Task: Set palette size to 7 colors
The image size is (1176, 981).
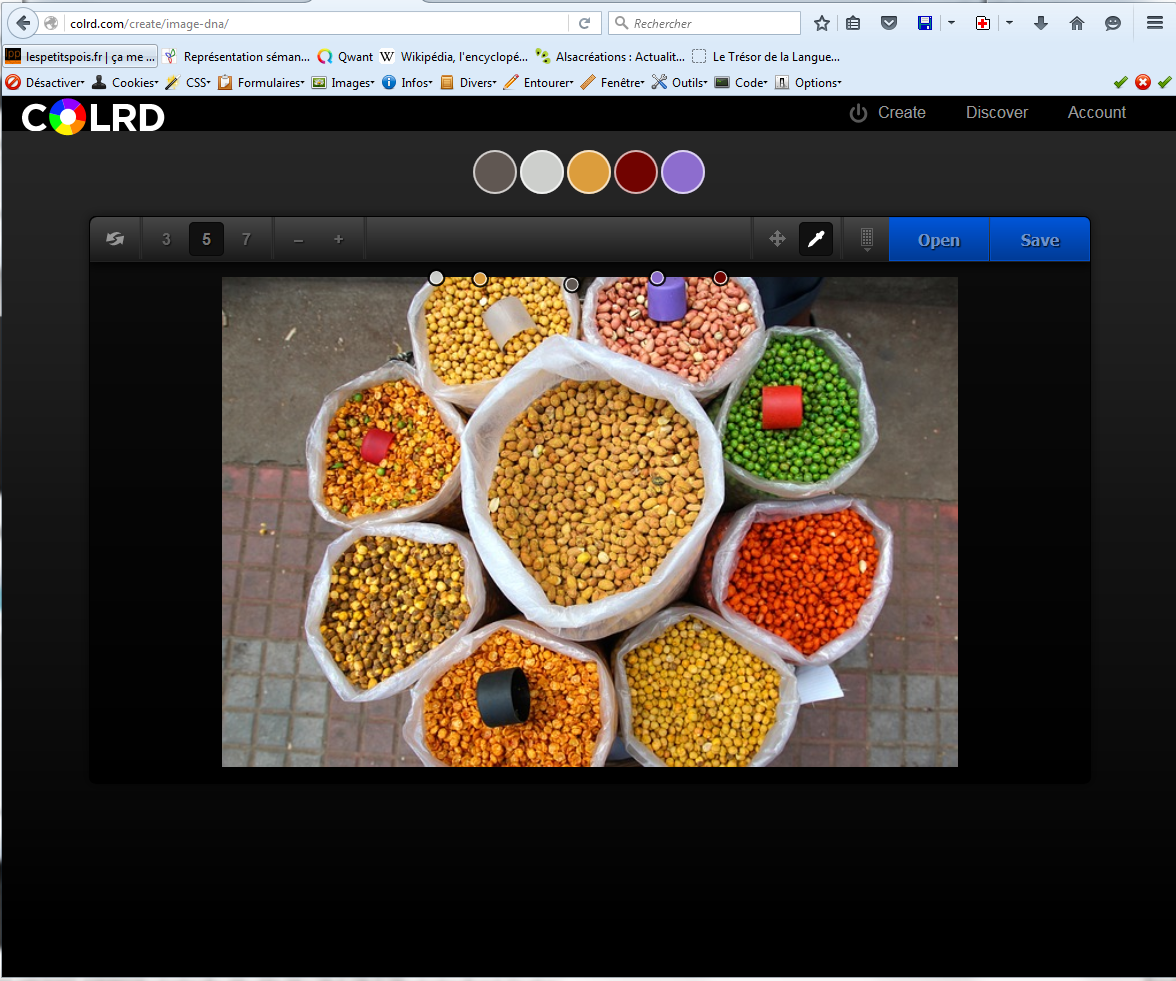Action: [246, 239]
